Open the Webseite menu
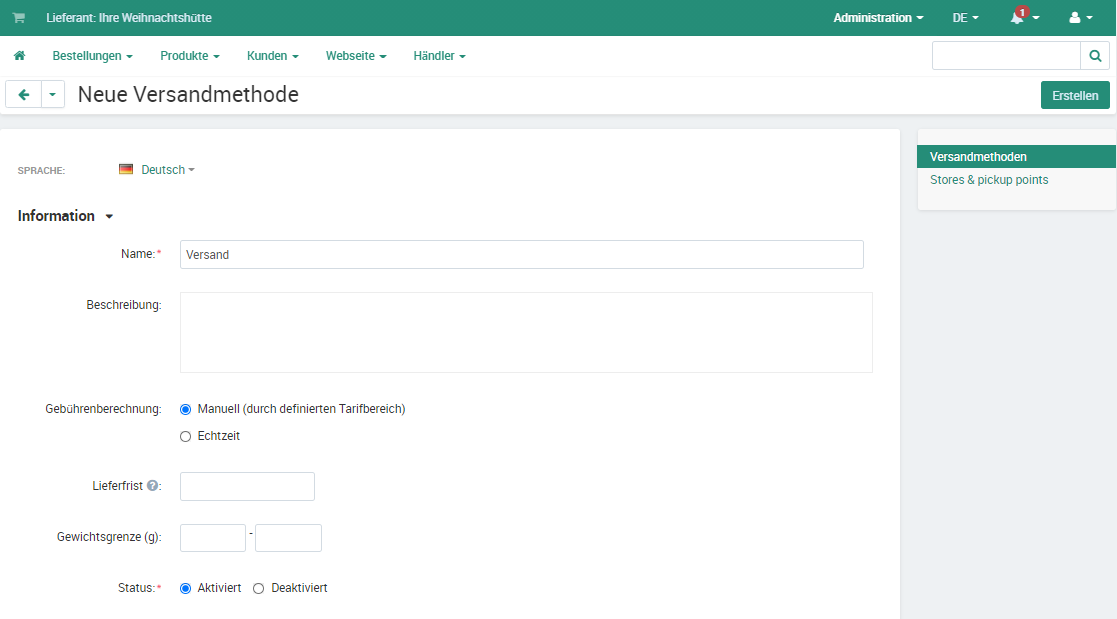 (355, 56)
